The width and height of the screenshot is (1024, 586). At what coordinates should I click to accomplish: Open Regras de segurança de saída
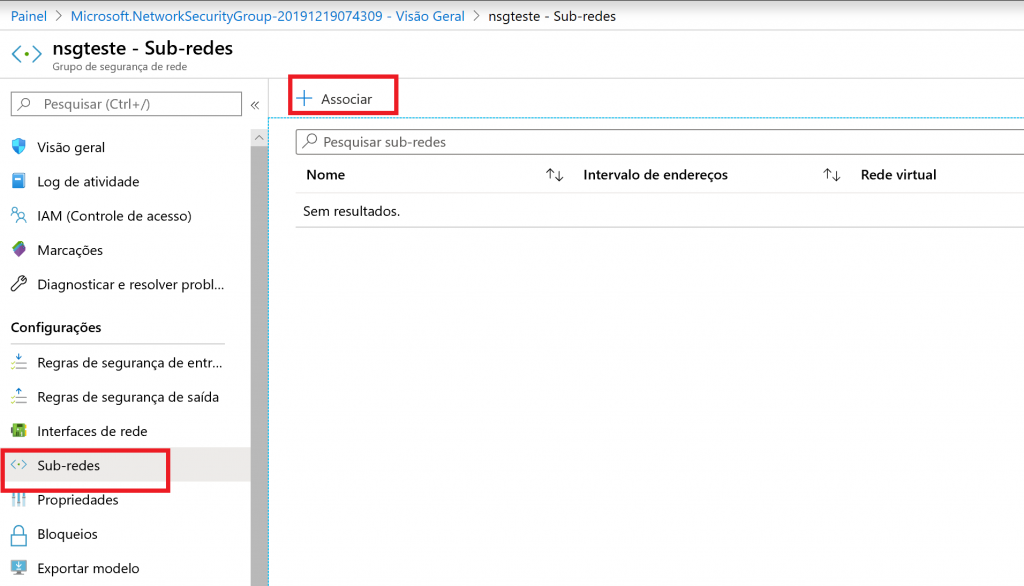click(127, 397)
